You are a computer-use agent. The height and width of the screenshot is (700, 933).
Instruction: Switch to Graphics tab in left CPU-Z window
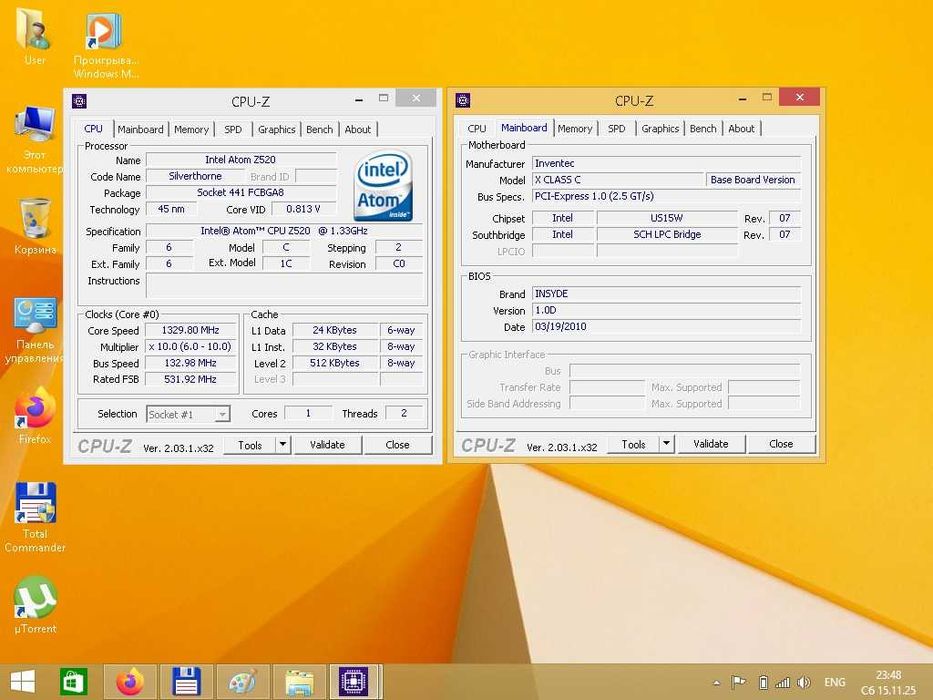coord(277,129)
